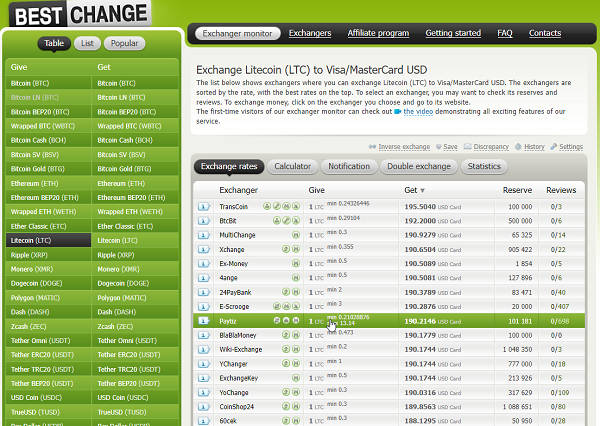Open the Double exchange tab

point(419,166)
